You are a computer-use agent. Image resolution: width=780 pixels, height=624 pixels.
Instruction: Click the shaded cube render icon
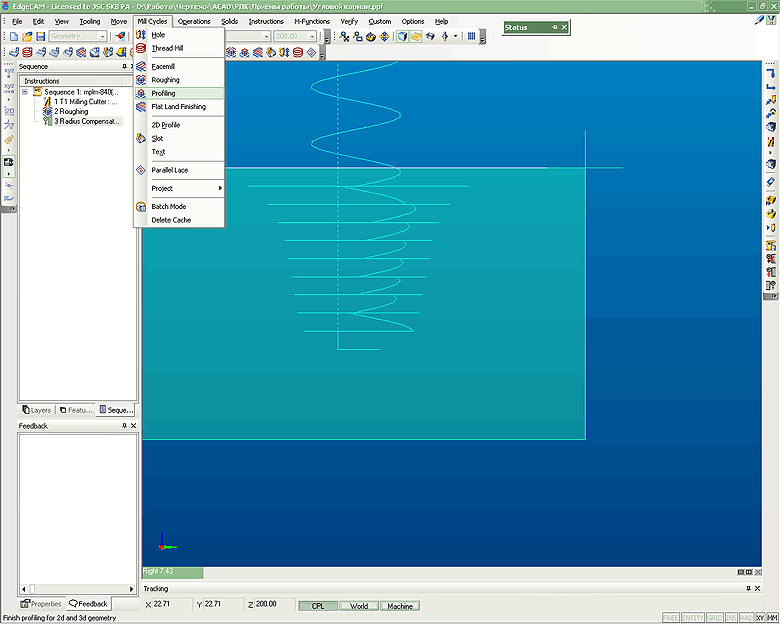(x=402, y=36)
